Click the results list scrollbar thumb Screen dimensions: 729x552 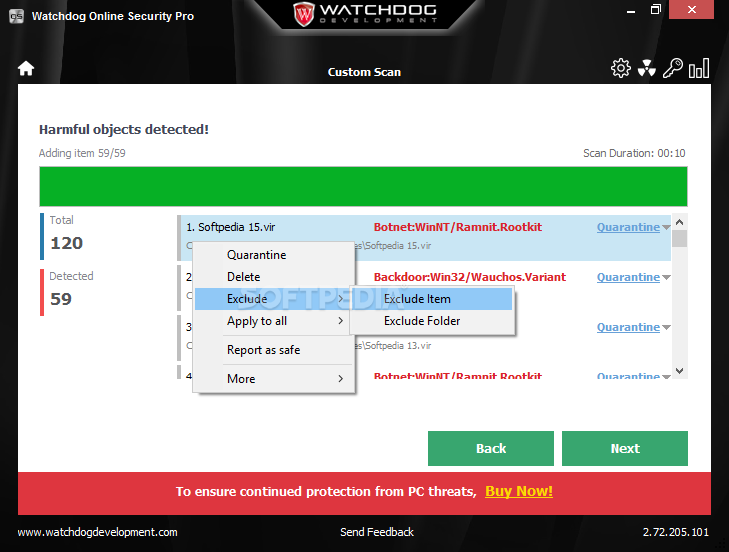(679, 239)
